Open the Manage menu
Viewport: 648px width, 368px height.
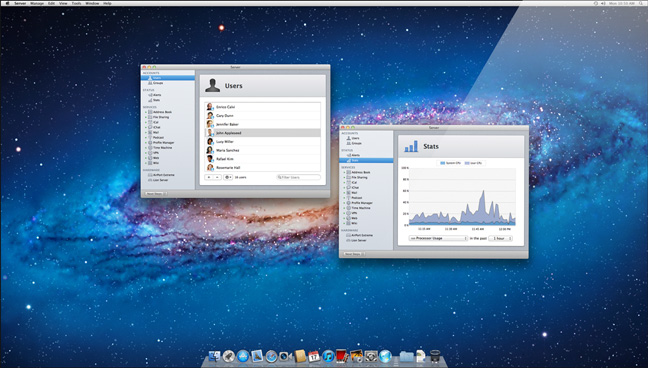[x=37, y=3]
